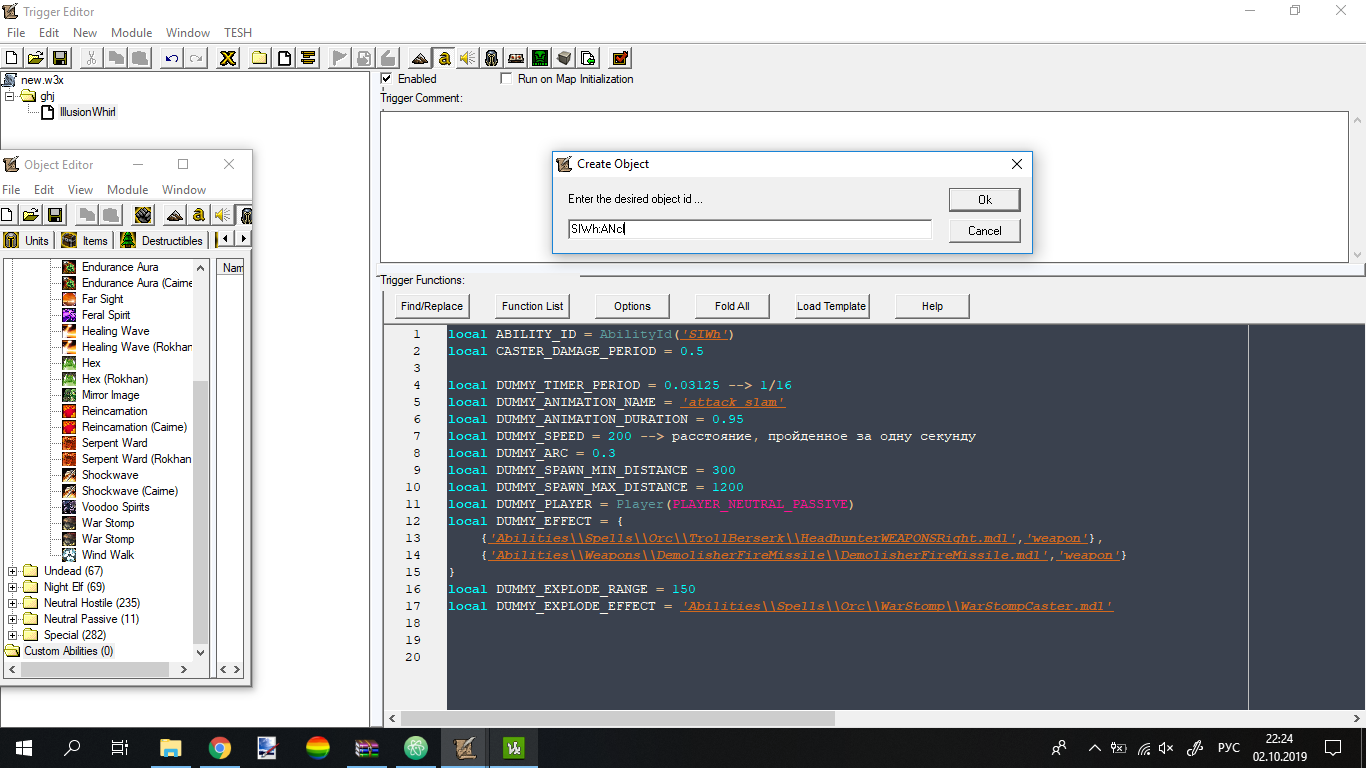The image size is (1366, 768).
Task: Open the TESH menu
Action: pyautogui.click(x=238, y=33)
